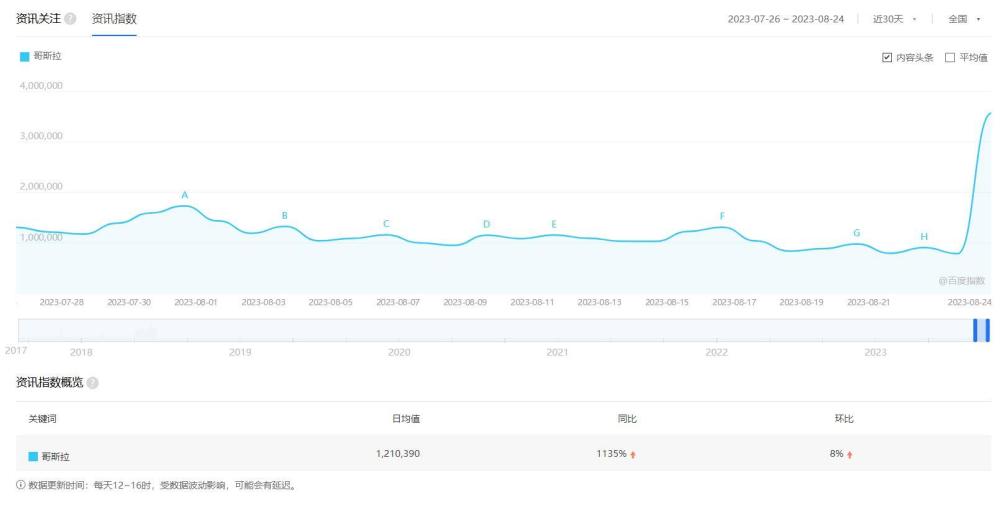
Task: Click the 环比 up arrow indicator
Action: [x=849, y=455]
